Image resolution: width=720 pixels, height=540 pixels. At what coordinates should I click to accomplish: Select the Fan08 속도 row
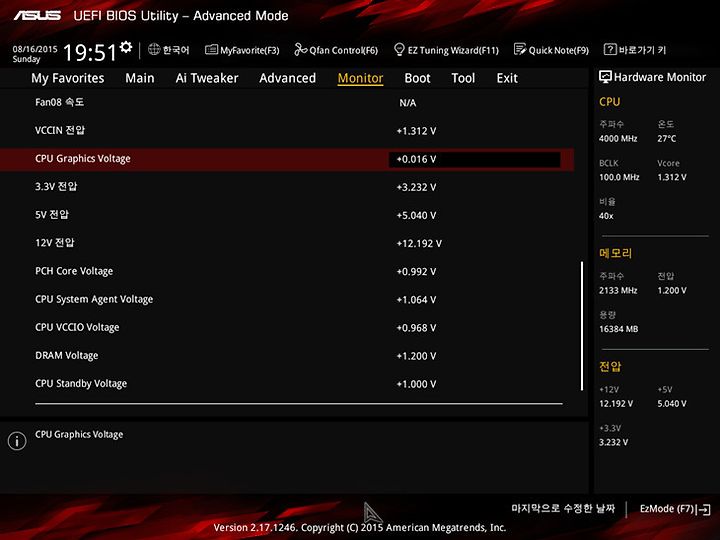287,102
